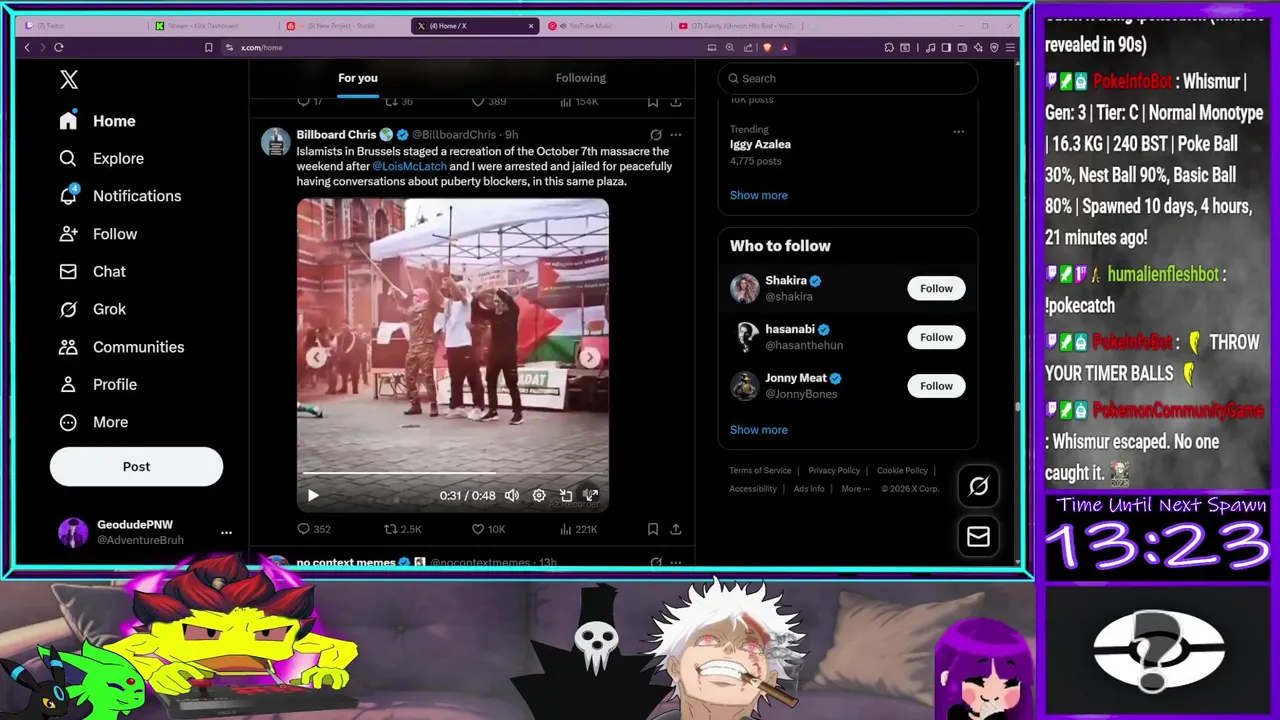Viewport: 1280px width, 720px height.
Task: Click Grok icon on Billboard Chris post
Action: click(656, 135)
